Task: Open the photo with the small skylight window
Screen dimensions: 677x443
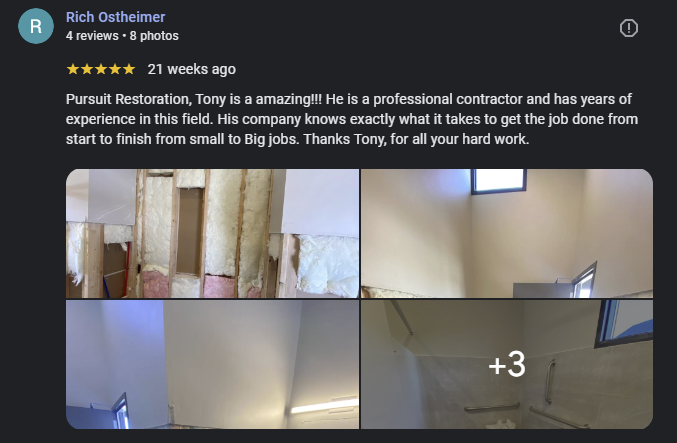Action: click(507, 234)
